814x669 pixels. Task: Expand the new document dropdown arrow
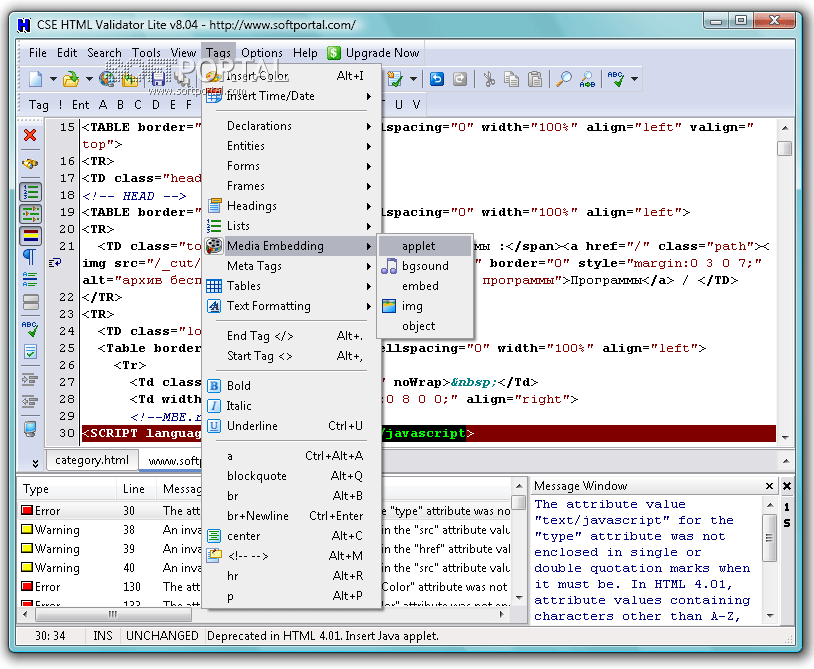[53, 79]
